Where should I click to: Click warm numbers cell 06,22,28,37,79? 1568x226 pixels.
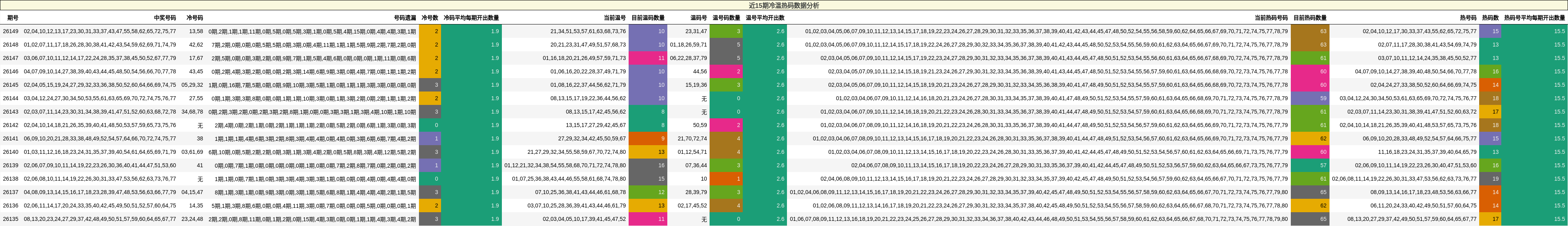688,58
